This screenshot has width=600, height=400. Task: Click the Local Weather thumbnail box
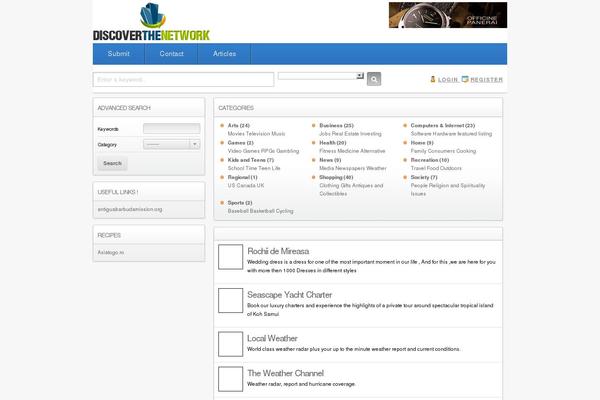[230, 344]
